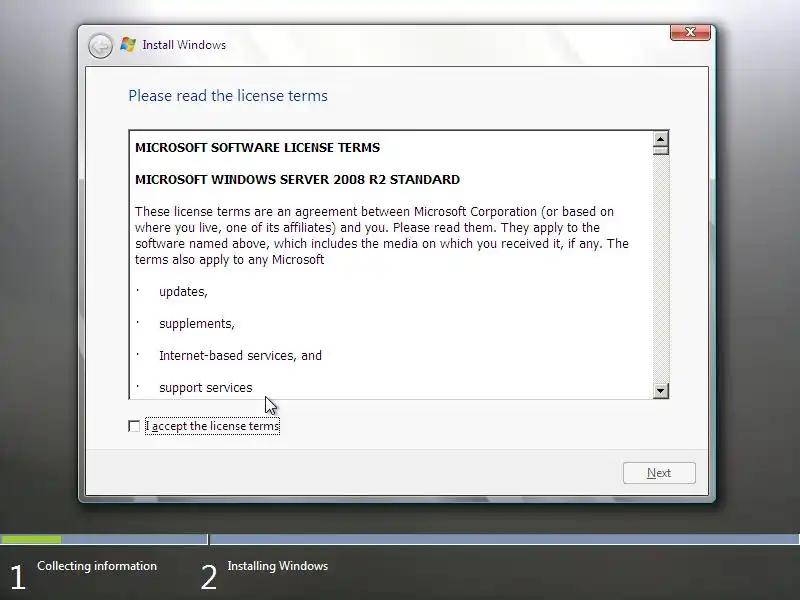Click the license scrollbar track below the thumb
The height and width of the screenshot is (600, 800).
coord(661,269)
